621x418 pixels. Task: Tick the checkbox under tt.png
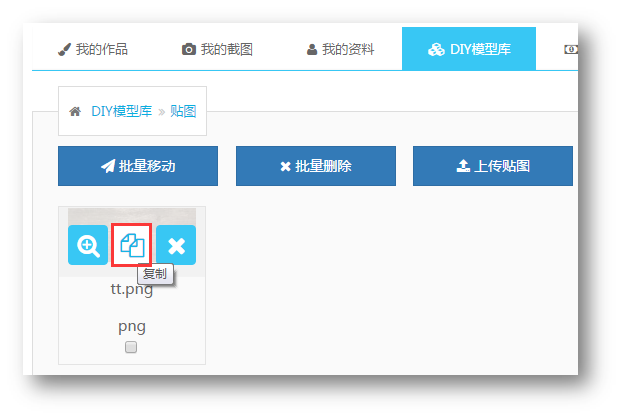click(x=131, y=347)
